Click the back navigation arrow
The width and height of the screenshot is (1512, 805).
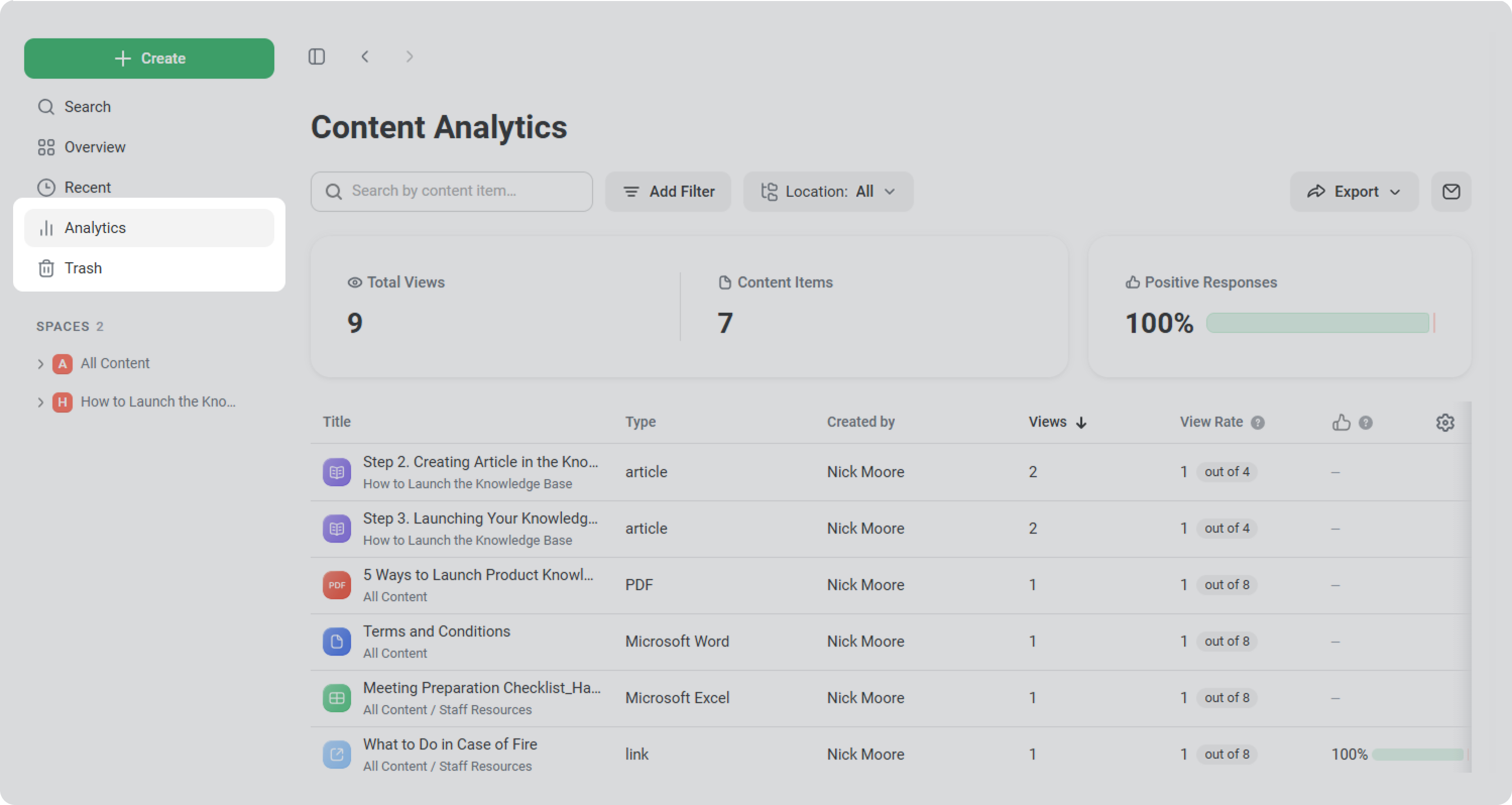tap(365, 57)
